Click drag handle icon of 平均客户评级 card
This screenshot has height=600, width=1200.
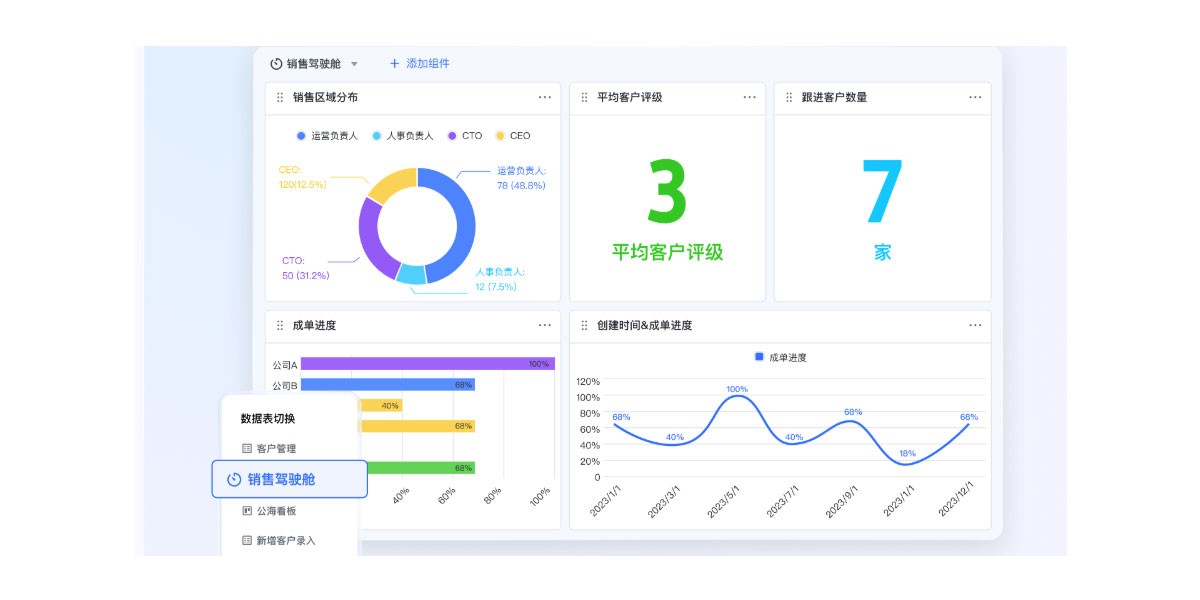585,98
